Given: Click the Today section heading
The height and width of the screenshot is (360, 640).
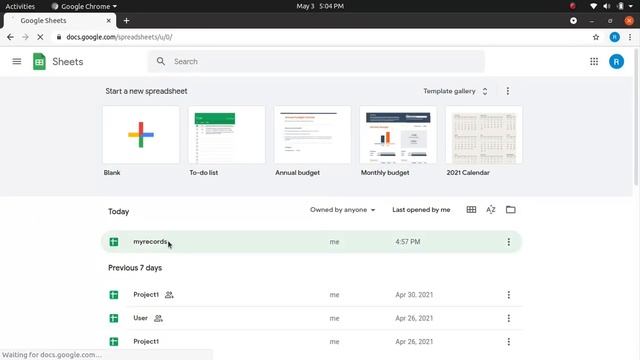Looking at the screenshot, I should tap(118, 211).
